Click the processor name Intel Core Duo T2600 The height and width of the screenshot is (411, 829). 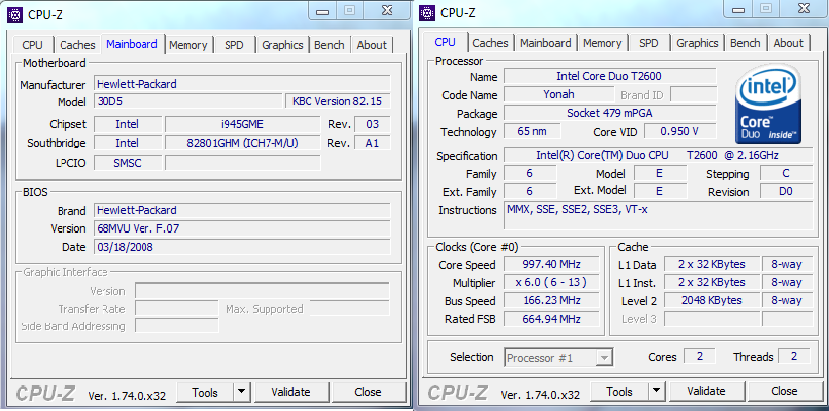point(610,76)
